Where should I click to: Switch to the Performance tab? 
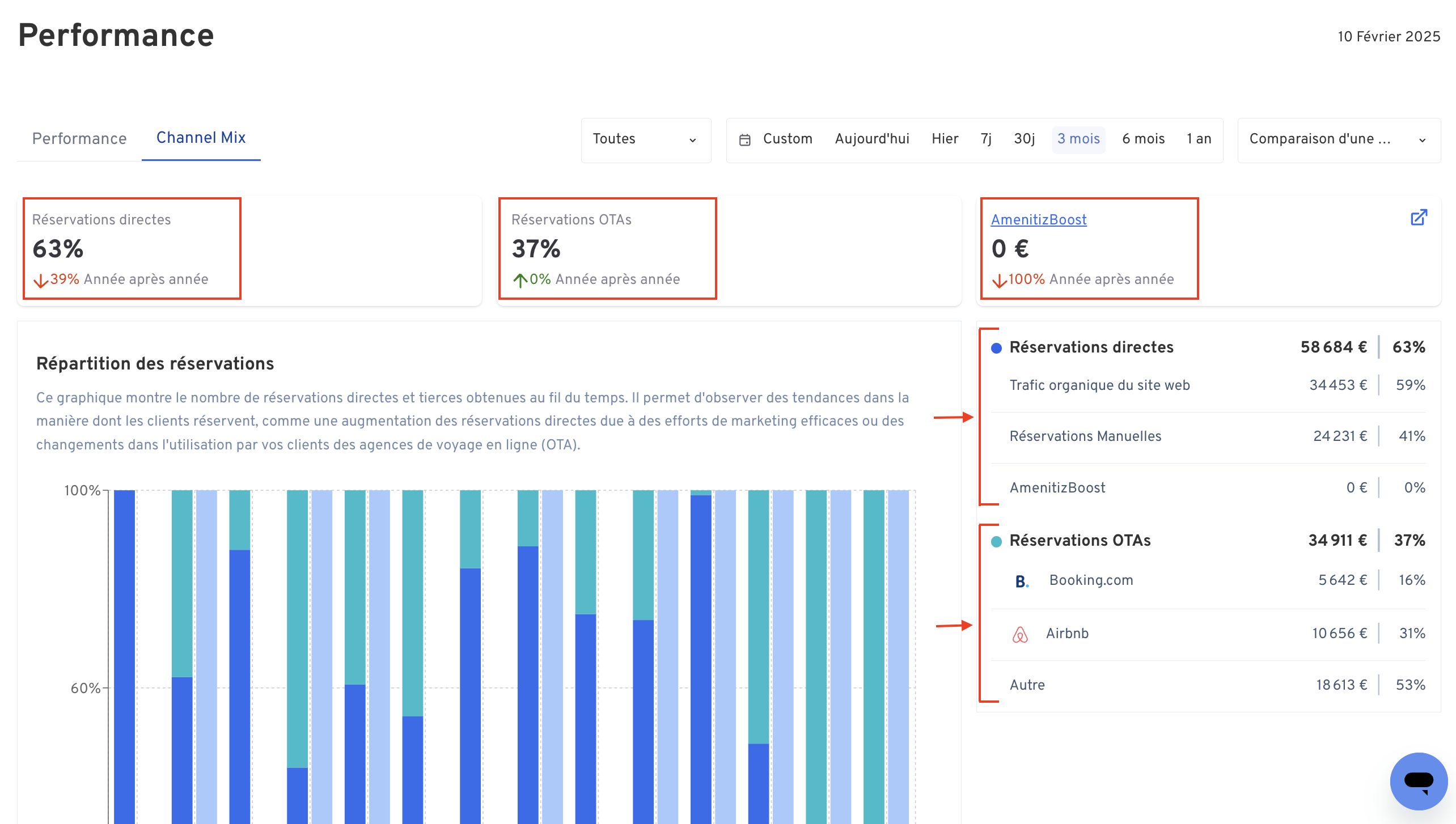79,139
